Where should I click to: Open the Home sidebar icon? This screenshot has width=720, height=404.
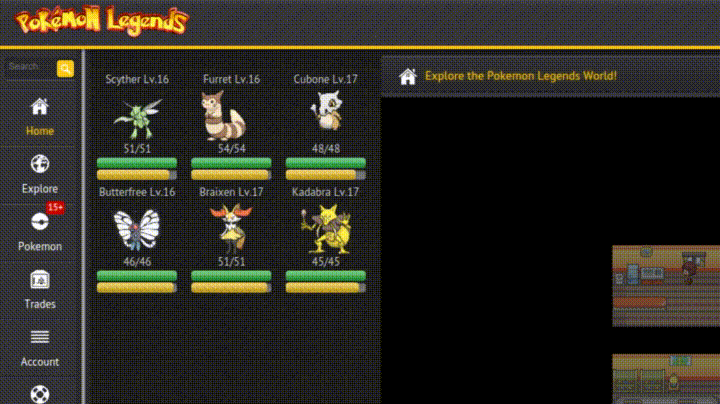pyautogui.click(x=39, y=107)
